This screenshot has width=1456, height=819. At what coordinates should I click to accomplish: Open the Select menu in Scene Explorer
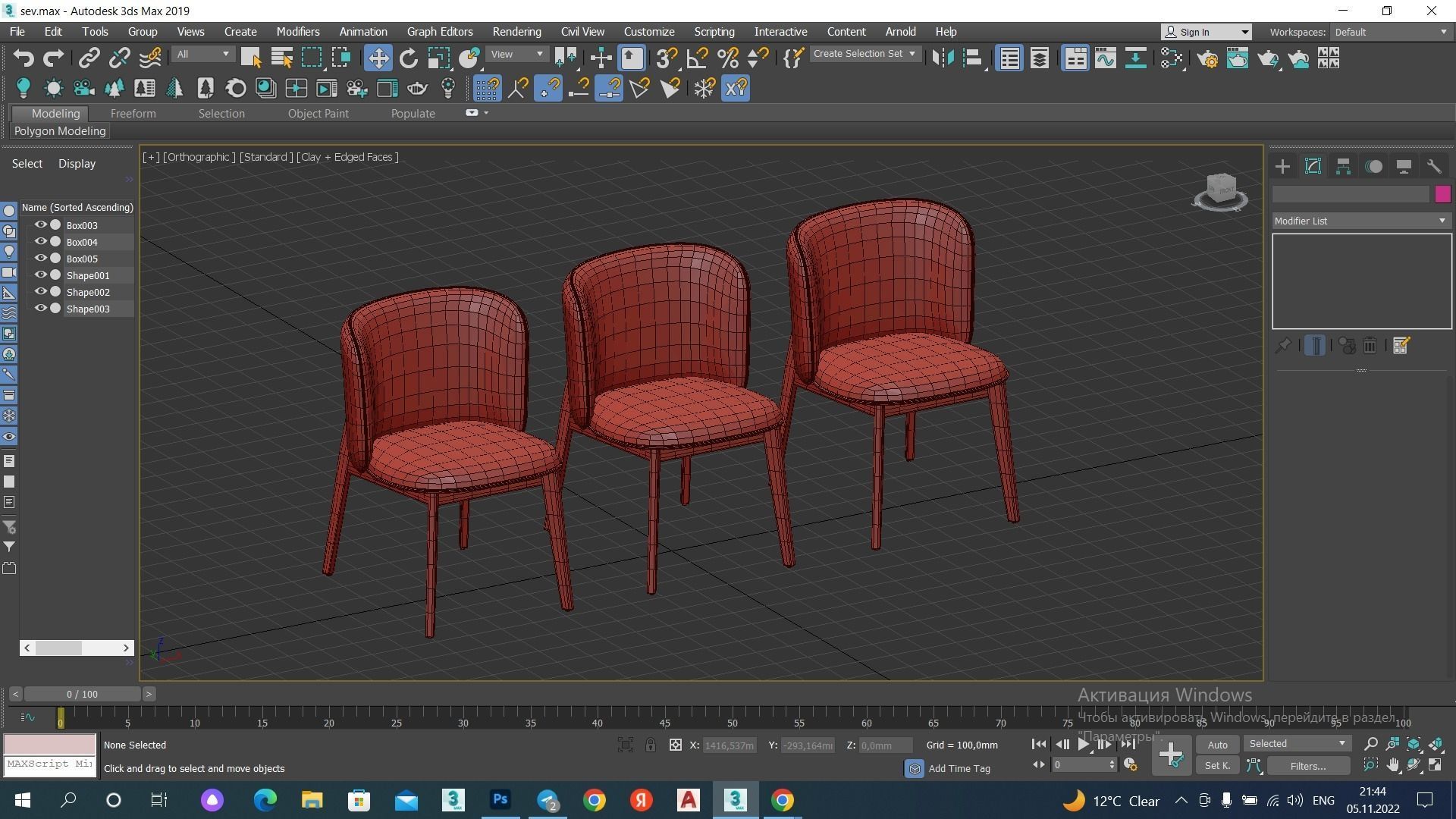click(27, 164)
